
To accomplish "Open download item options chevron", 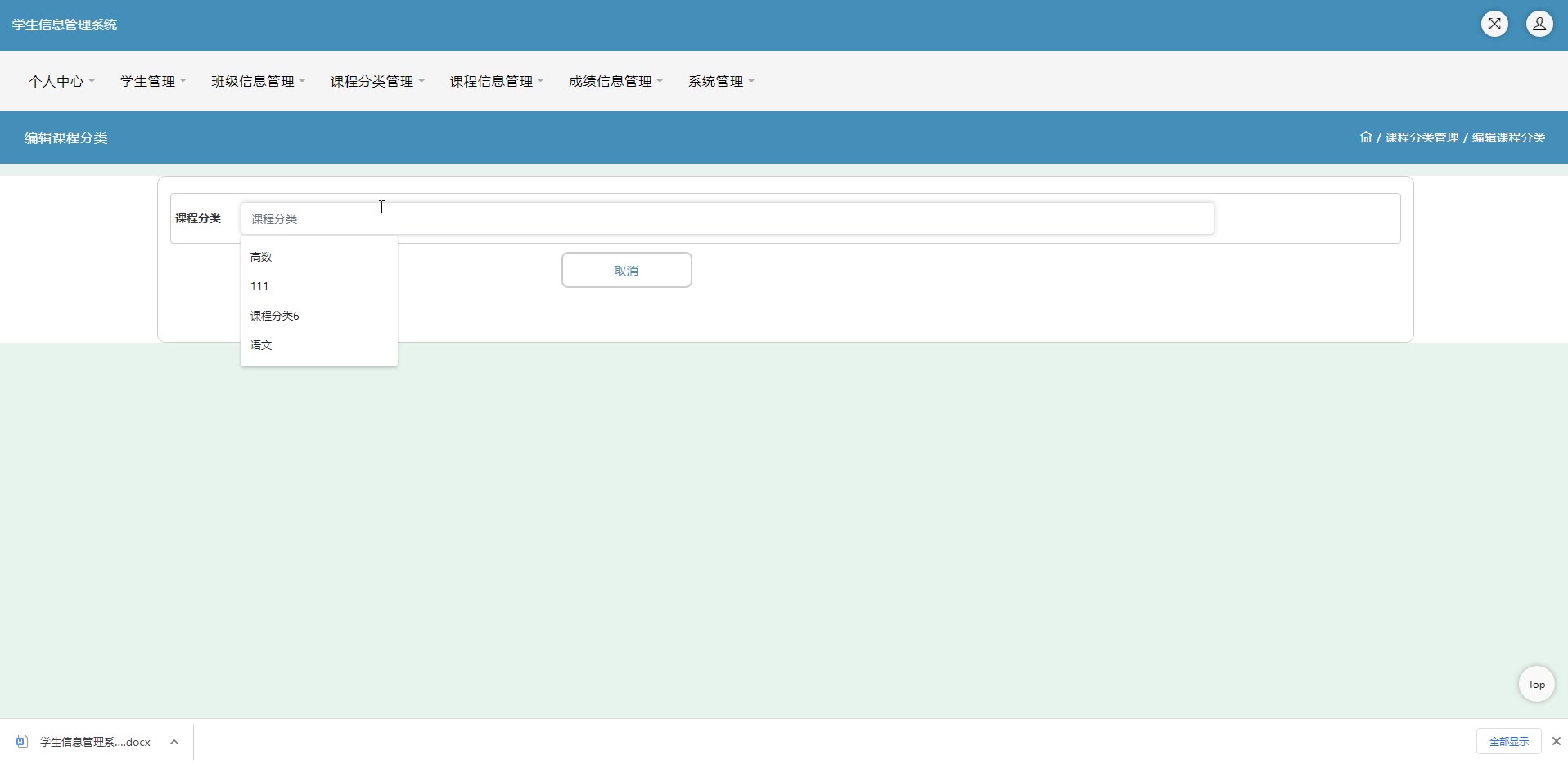I will 174,742.
